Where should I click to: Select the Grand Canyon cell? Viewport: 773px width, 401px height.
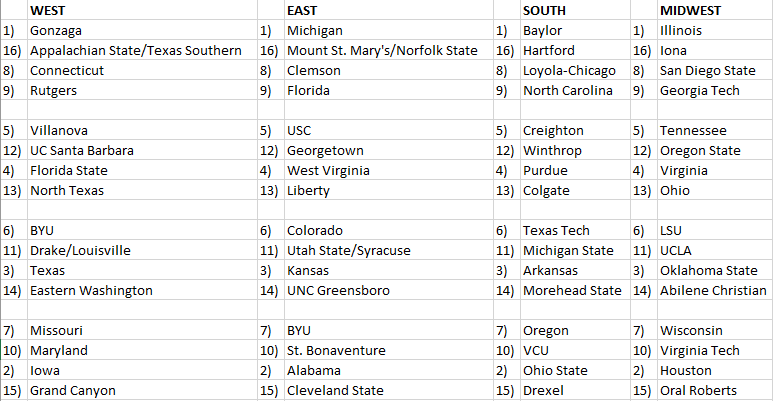pos(73,390)
